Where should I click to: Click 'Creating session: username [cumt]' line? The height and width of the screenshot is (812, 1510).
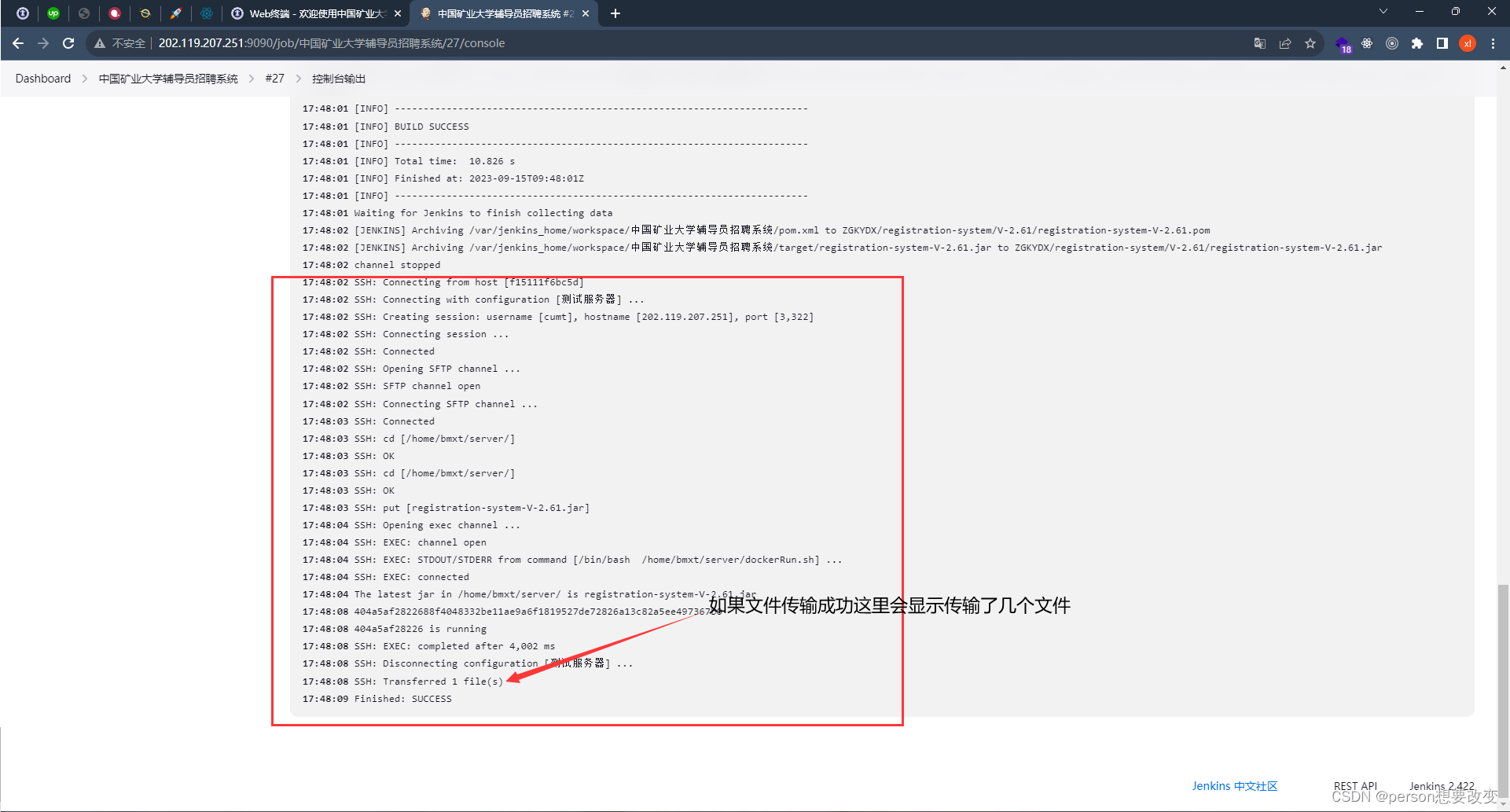558,317
